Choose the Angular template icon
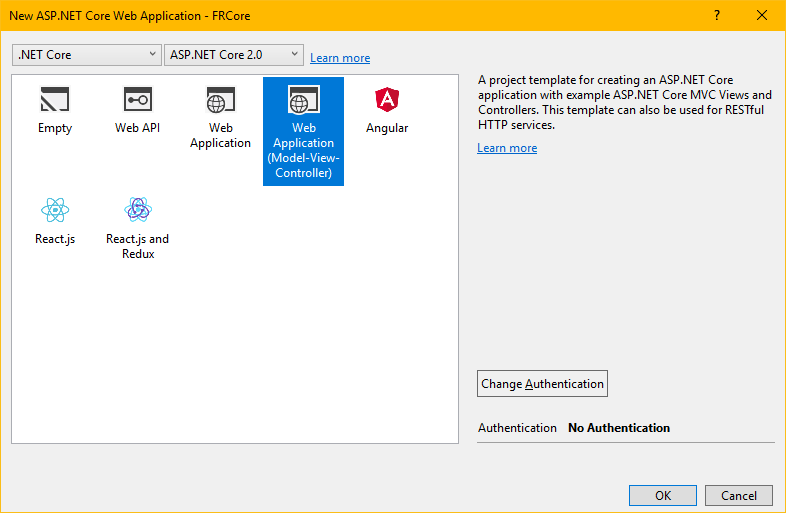786x513 pixels. [x=387, y=99]
